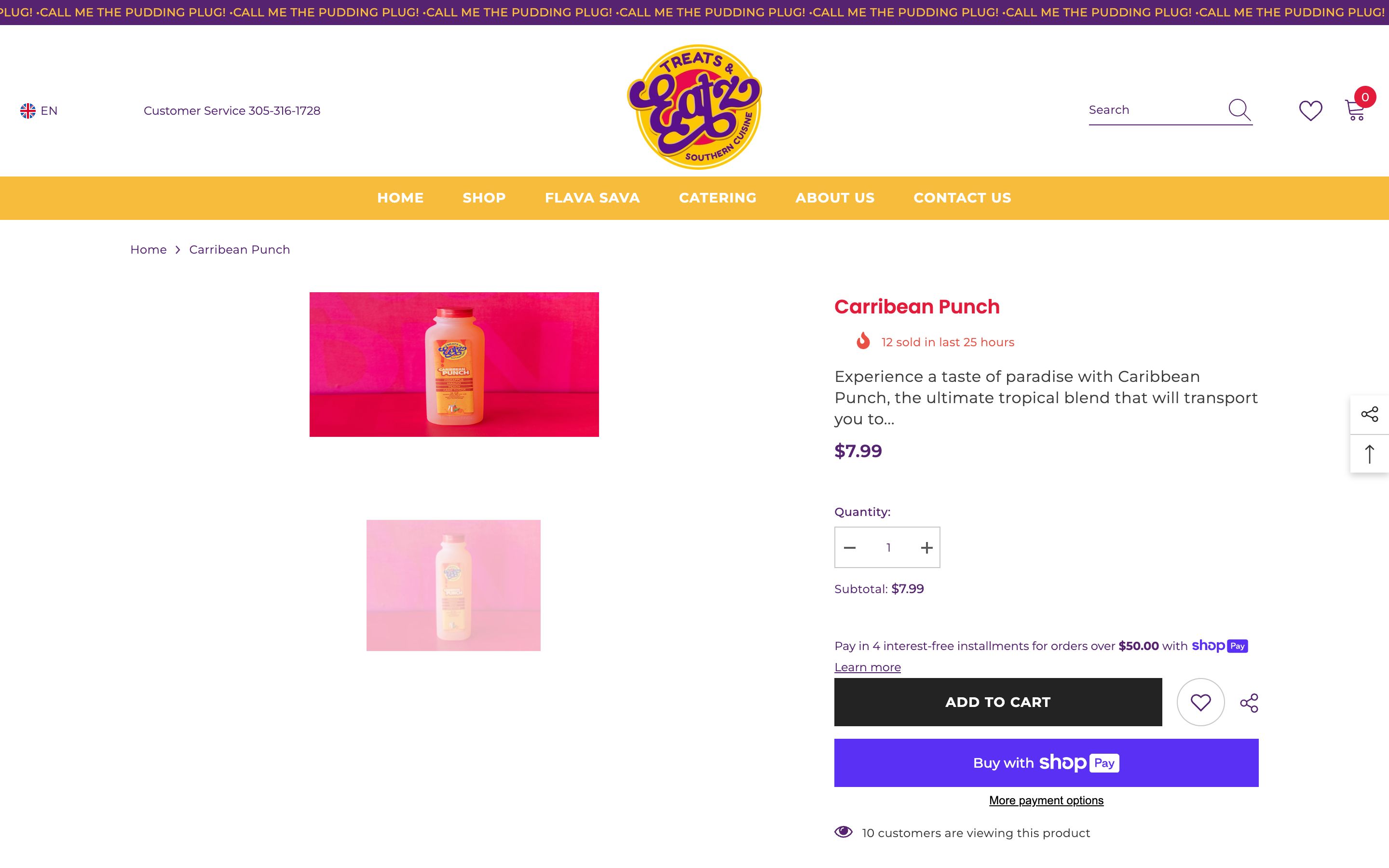Open the shopping cart icon

tap(1356, 112)
